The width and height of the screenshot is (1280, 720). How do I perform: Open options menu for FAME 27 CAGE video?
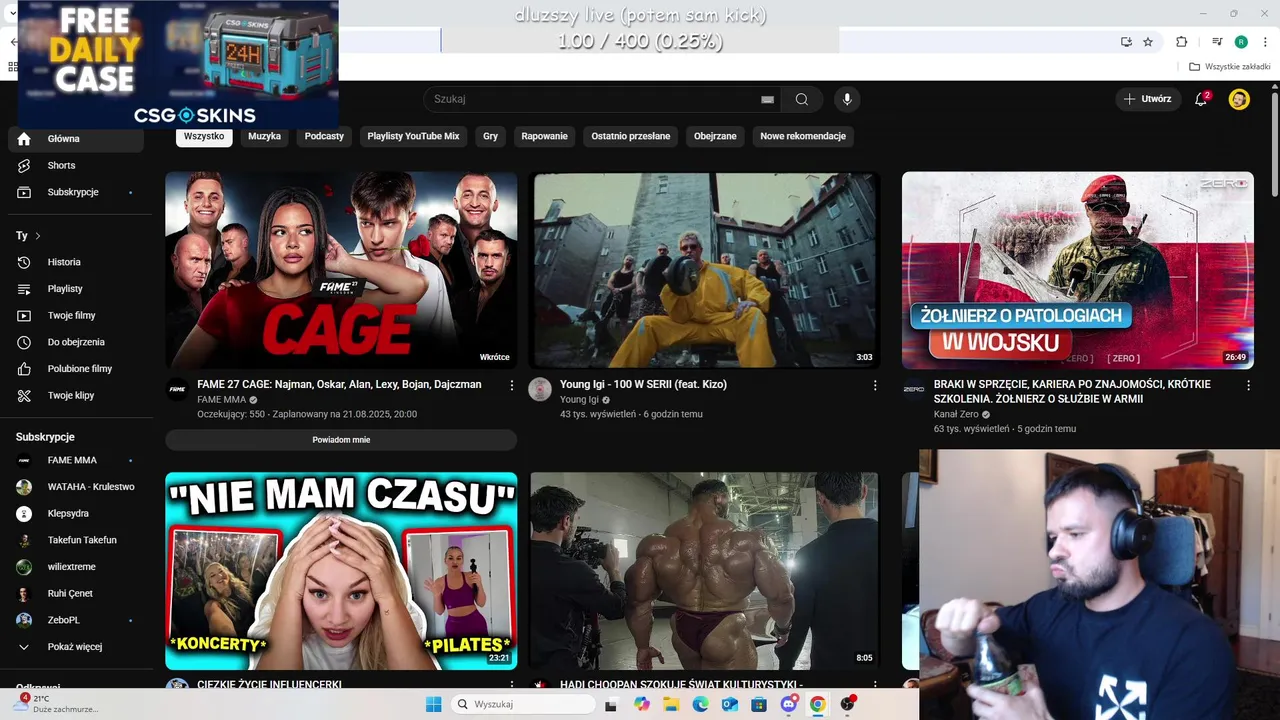tap(512, 385)
